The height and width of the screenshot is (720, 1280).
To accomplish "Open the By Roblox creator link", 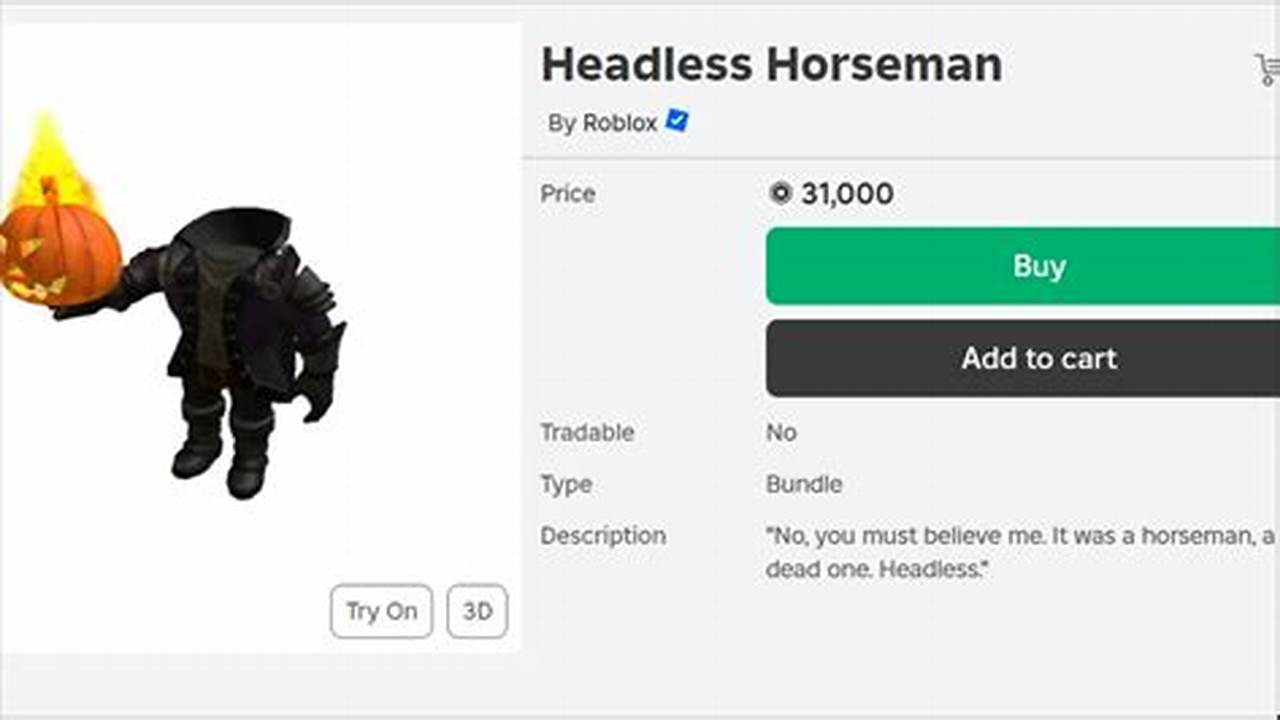I will 598,124.
